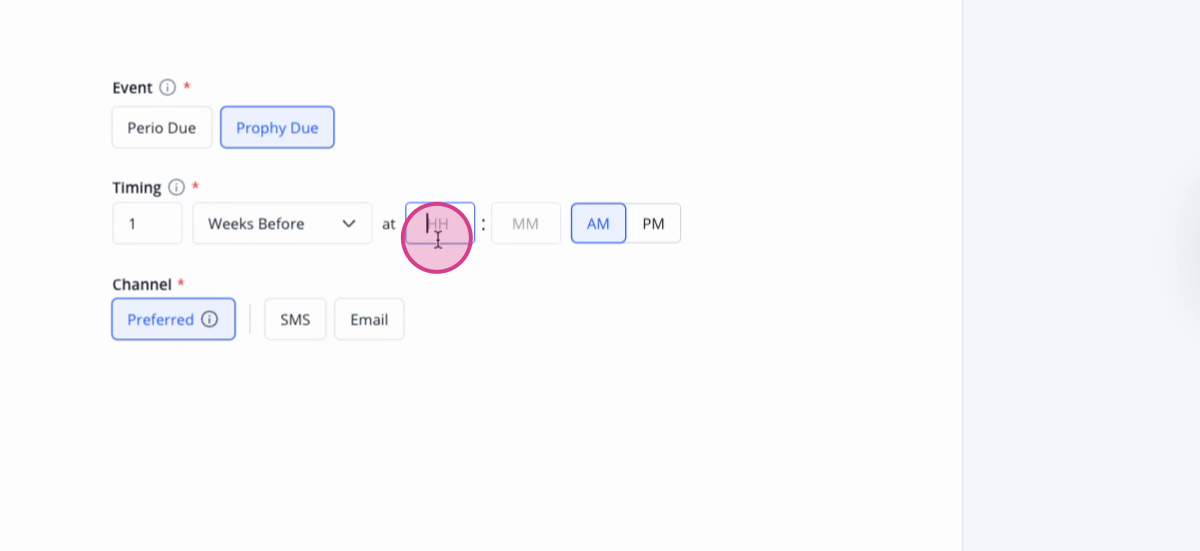This screenshot has width=1200, height=551.
Task: Click the info icon next to Timing
Action: point(177,187)
